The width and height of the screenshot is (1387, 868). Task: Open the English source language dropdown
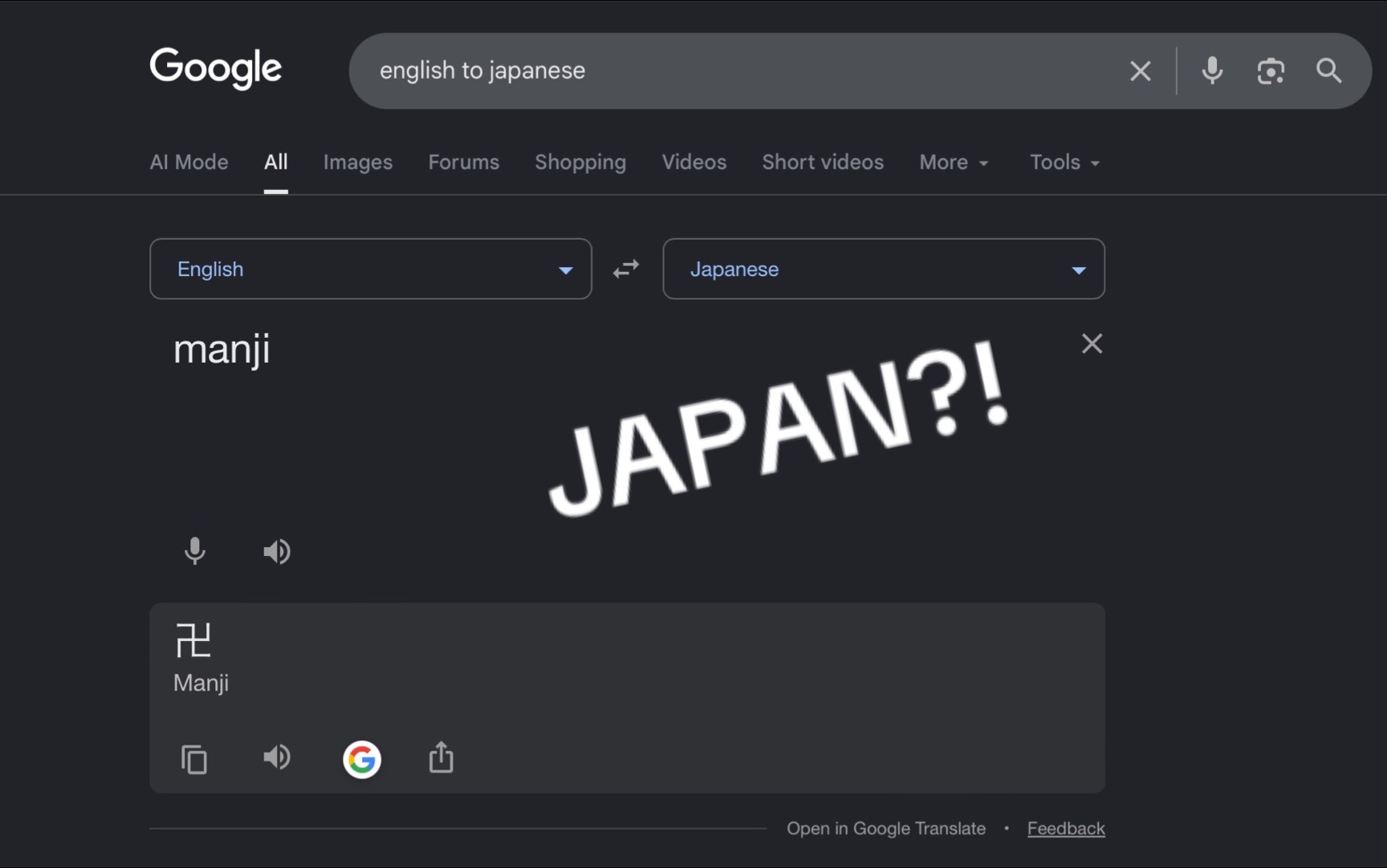click(371, 269)
